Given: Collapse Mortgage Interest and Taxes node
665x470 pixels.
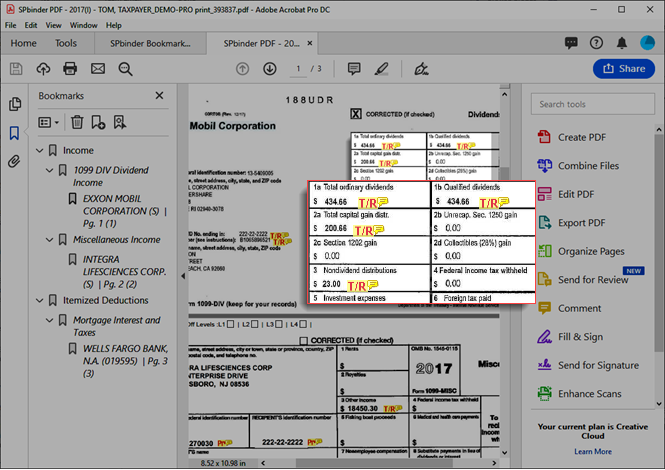Looking at the screenshot, I should (x=51, y=320).
